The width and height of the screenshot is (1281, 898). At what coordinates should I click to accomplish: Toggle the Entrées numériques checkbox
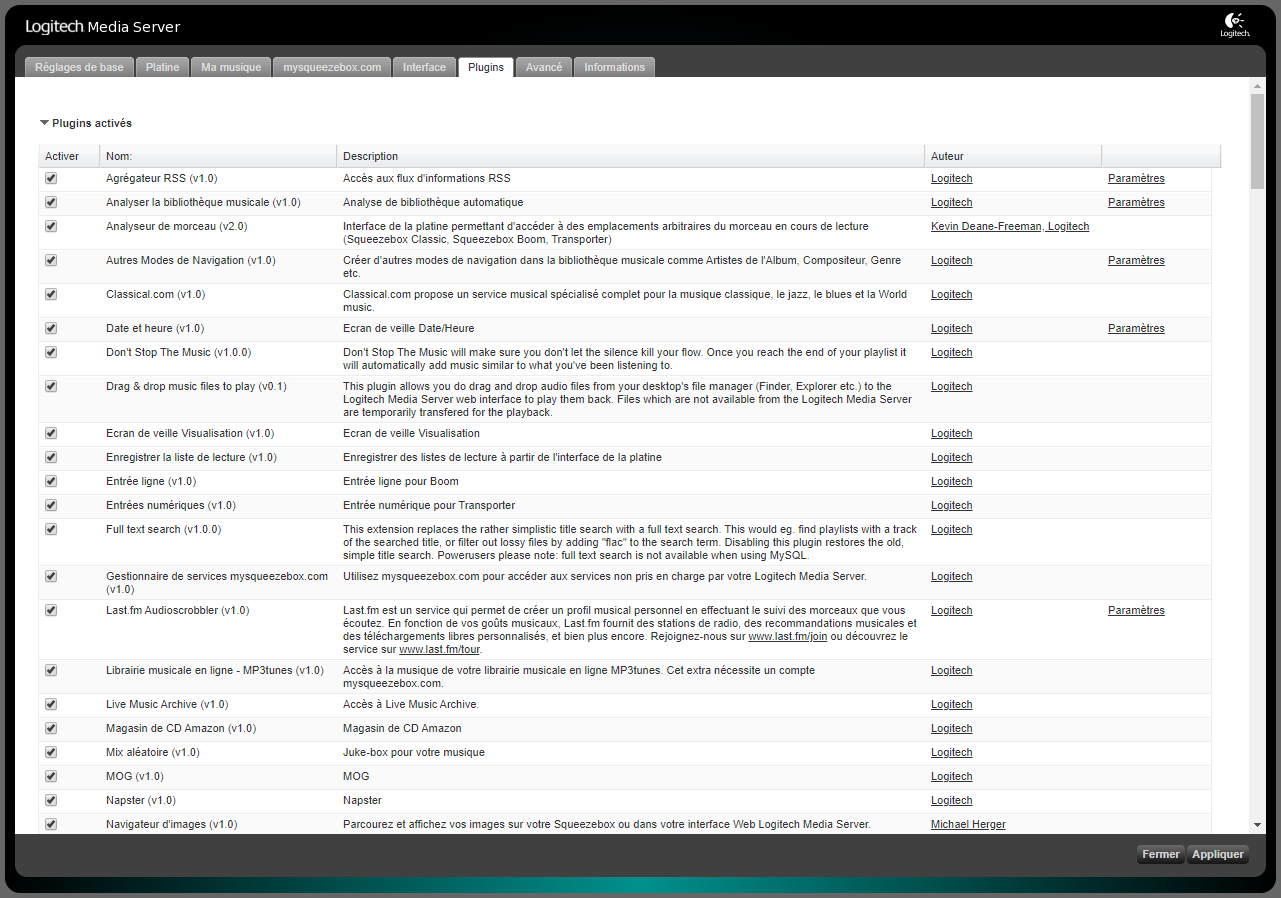coord(51,505)
